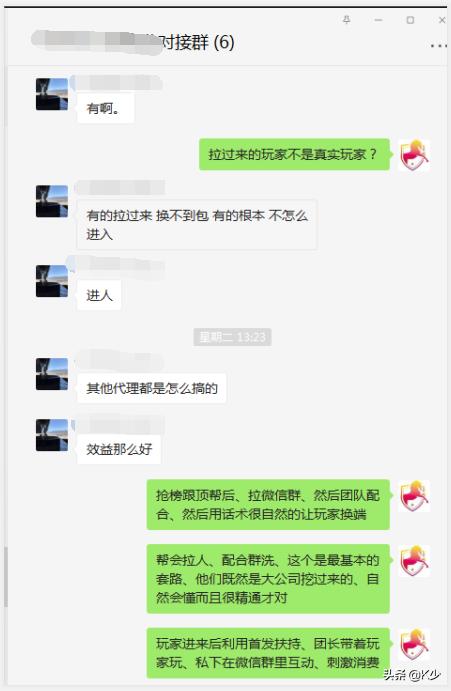Click the timestamp divider "星期二 13:23"
The width and height of the screenshot is (451, 691).
point(232,337)
